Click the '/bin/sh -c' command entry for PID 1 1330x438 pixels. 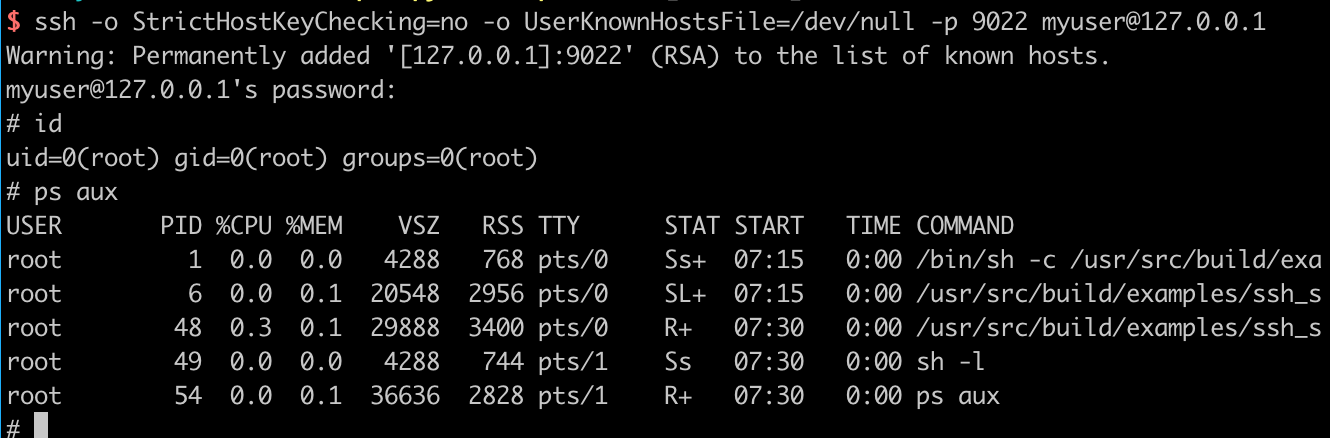pos(1119,260)
